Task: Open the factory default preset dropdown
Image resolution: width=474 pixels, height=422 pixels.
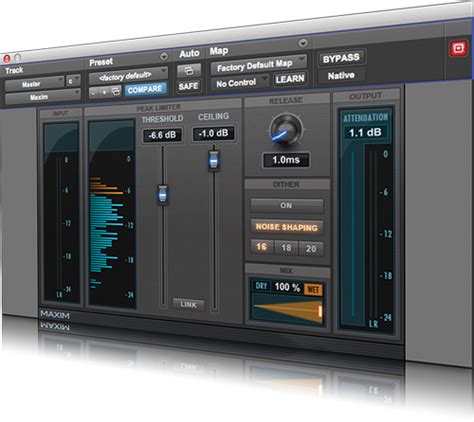Action: [128, 76]
